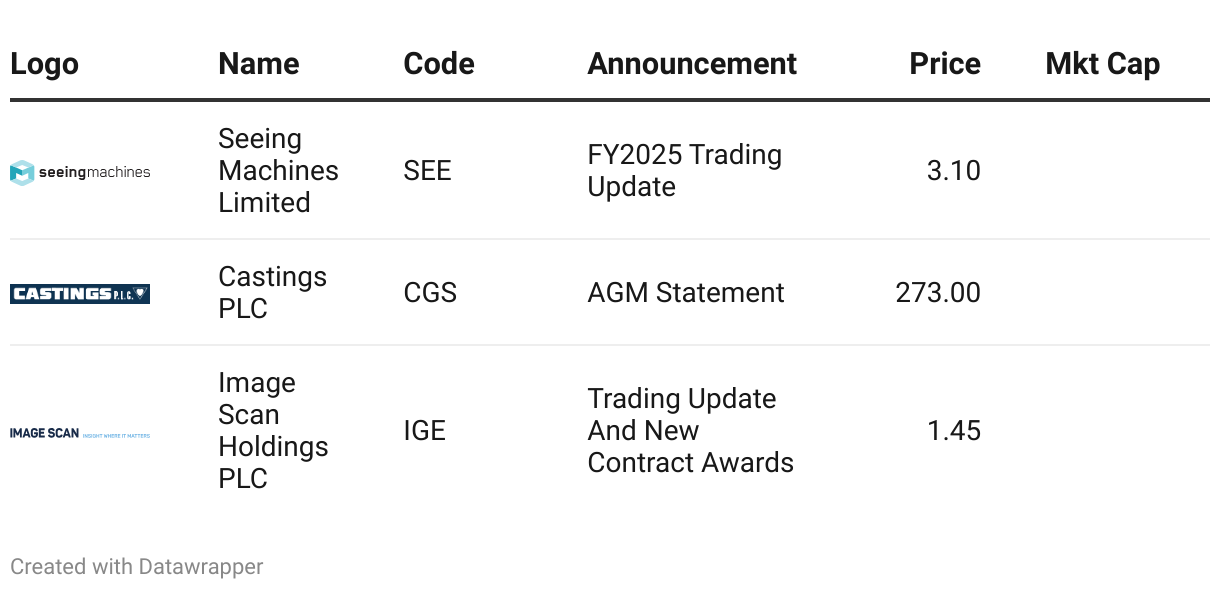This screenshot has height=590, width=1220.
Task: Click the Mkt Cap column header
Action: tap(1102, 64)
